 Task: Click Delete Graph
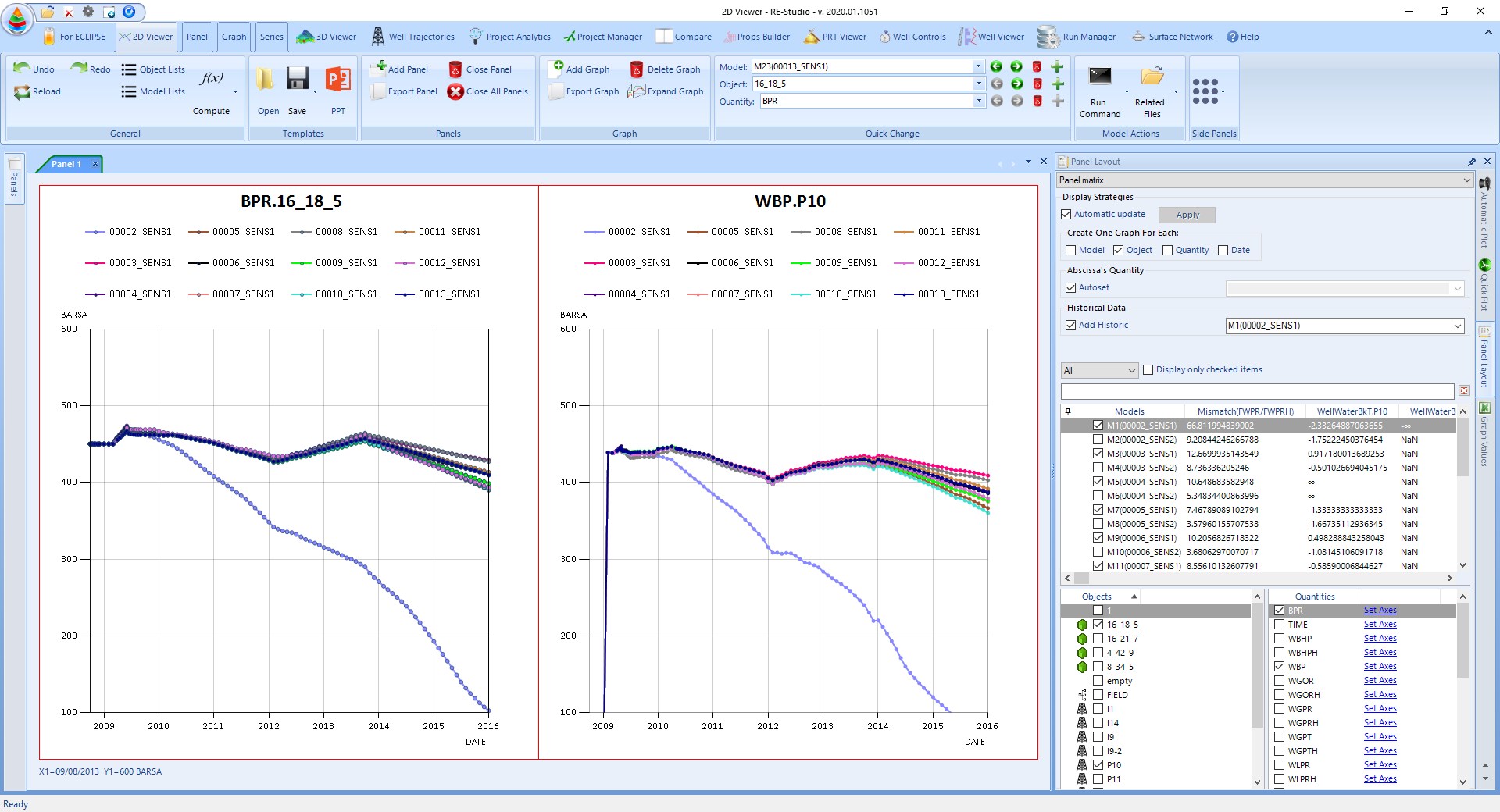click(x=666, y=69)
